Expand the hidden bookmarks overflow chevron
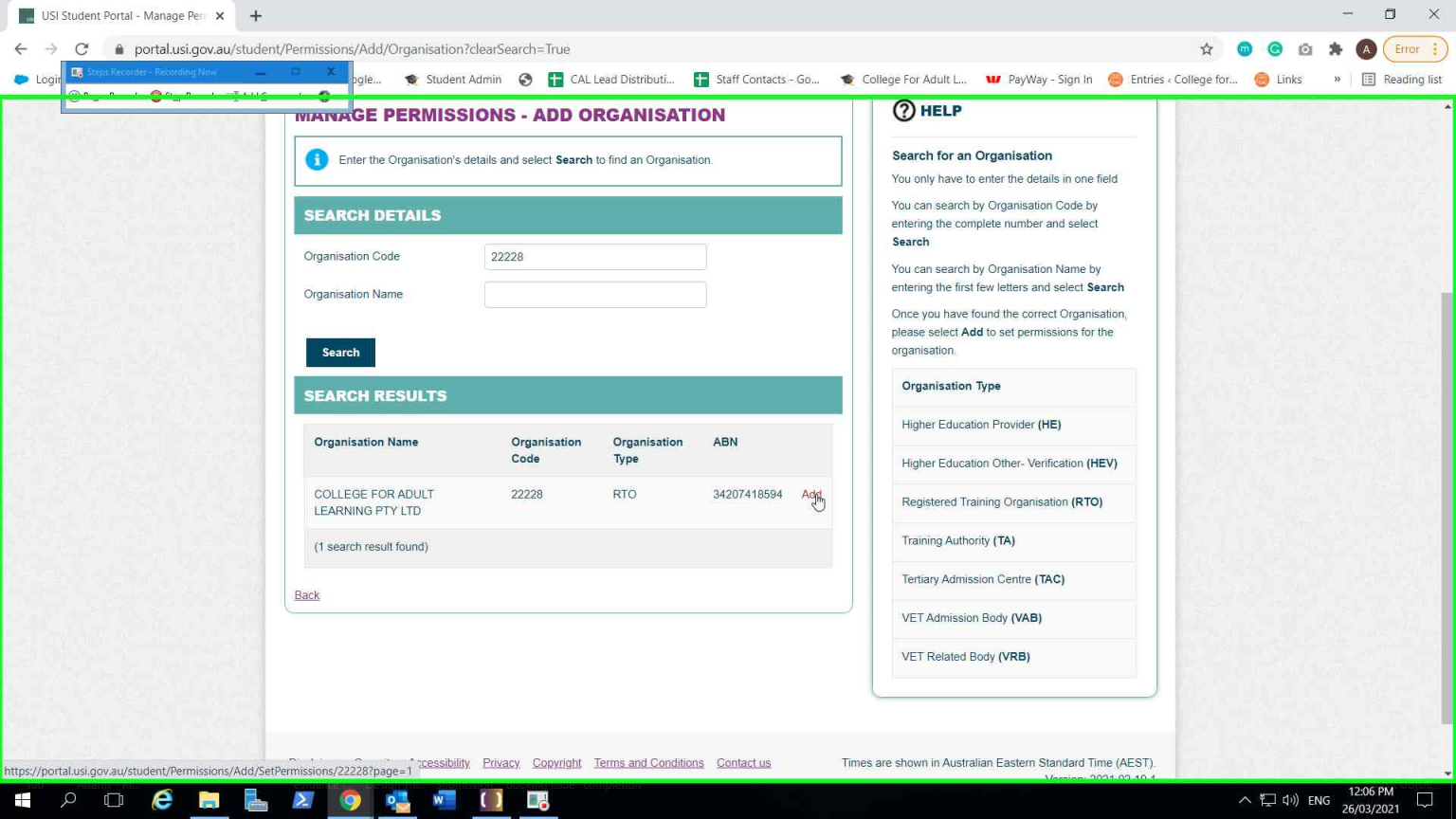The width and height of the screenshot is (1456, 819). 1337,80
